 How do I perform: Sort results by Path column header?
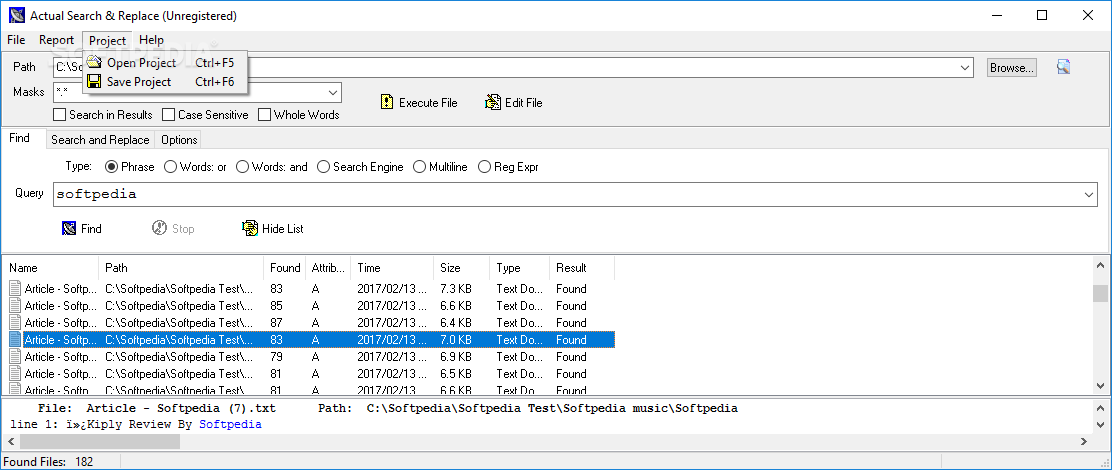tap(182, 268)
